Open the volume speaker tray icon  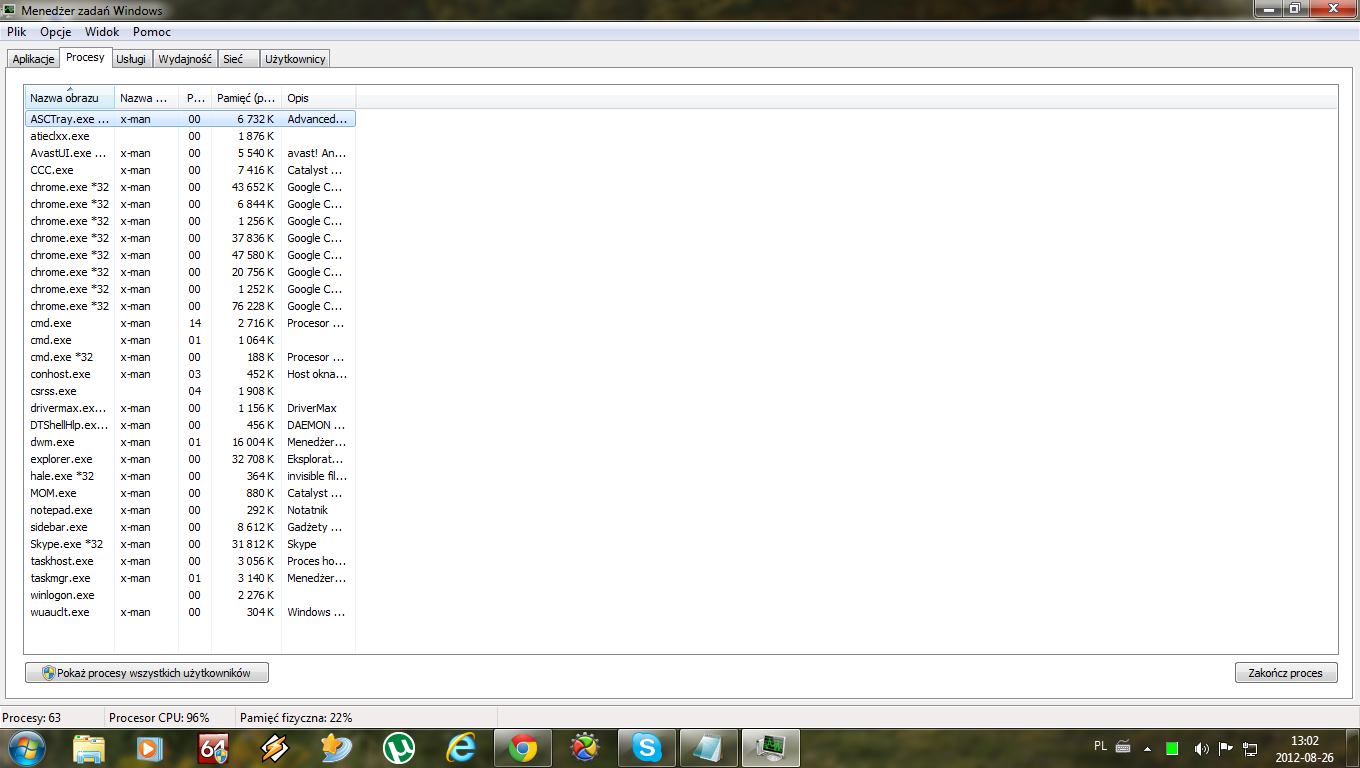click(1201, 748)
